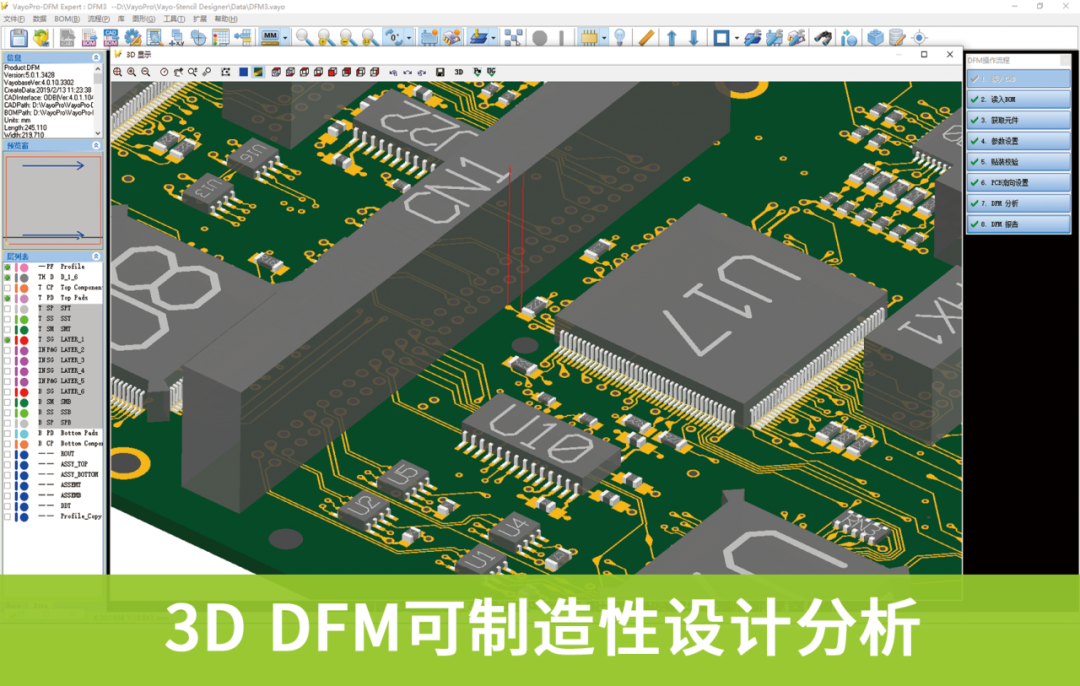Image resolution: width=1080 pixels, height=686 pixels.
Task: Select the ruler measure tool
Action: (x=646, y=38)
